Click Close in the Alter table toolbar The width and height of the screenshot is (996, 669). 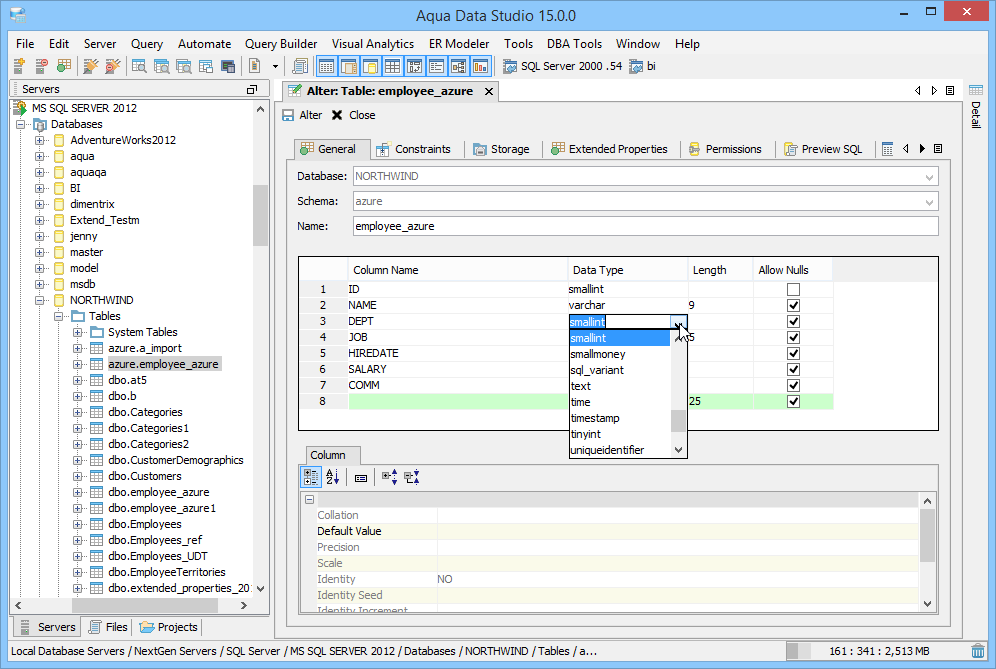pyautogui.click(x=354, y=115)
